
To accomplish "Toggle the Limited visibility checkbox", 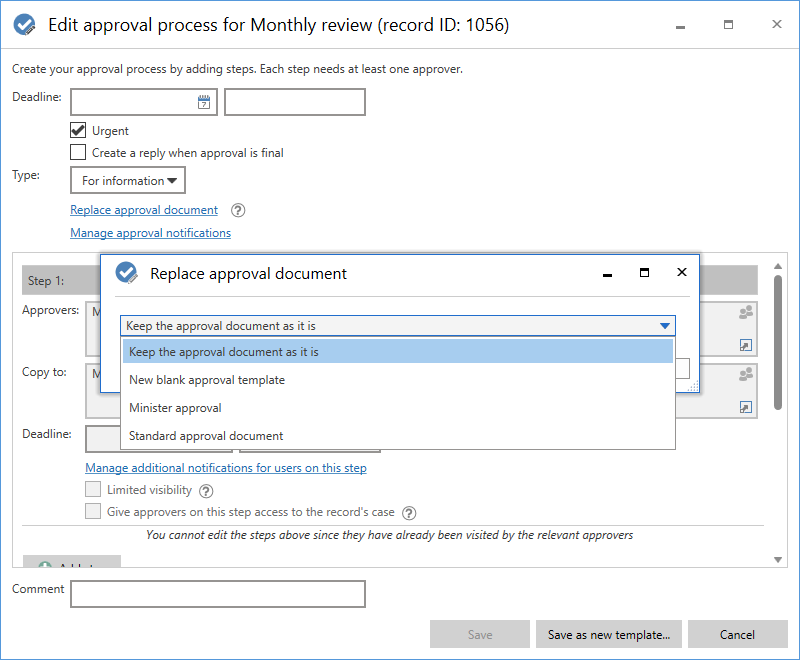I will (x=93, y=489).
